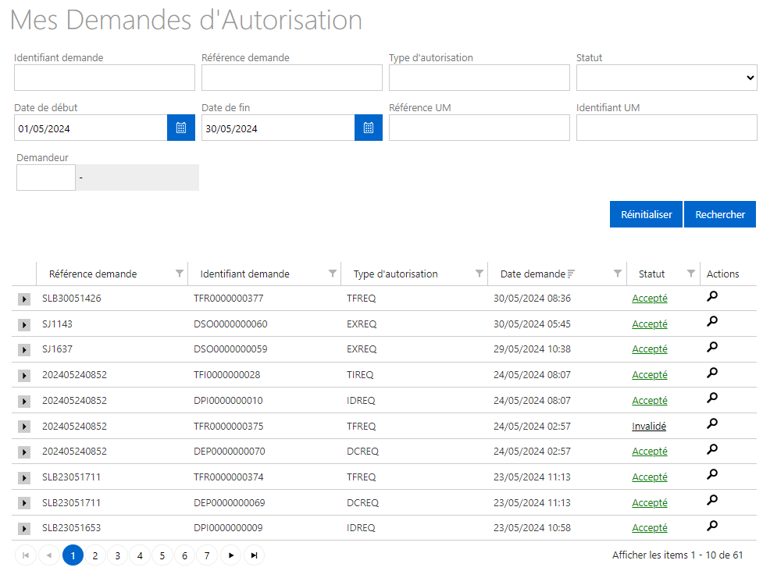
Task: Open the Date de fin calendar picker
Action: pos(368,128)
